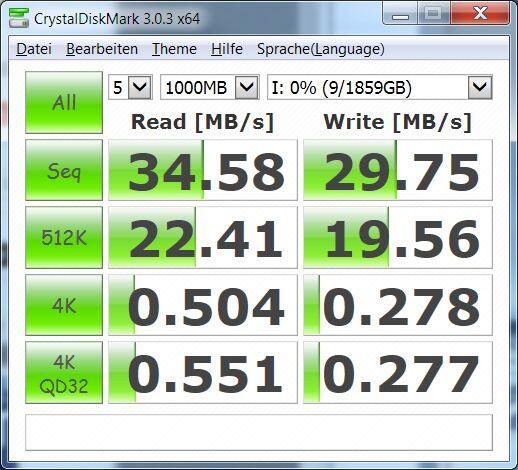The width and height of the screenshot is (518, 470).
Task: Run the 4K QD32 test
Action: (x=64, y=373)
